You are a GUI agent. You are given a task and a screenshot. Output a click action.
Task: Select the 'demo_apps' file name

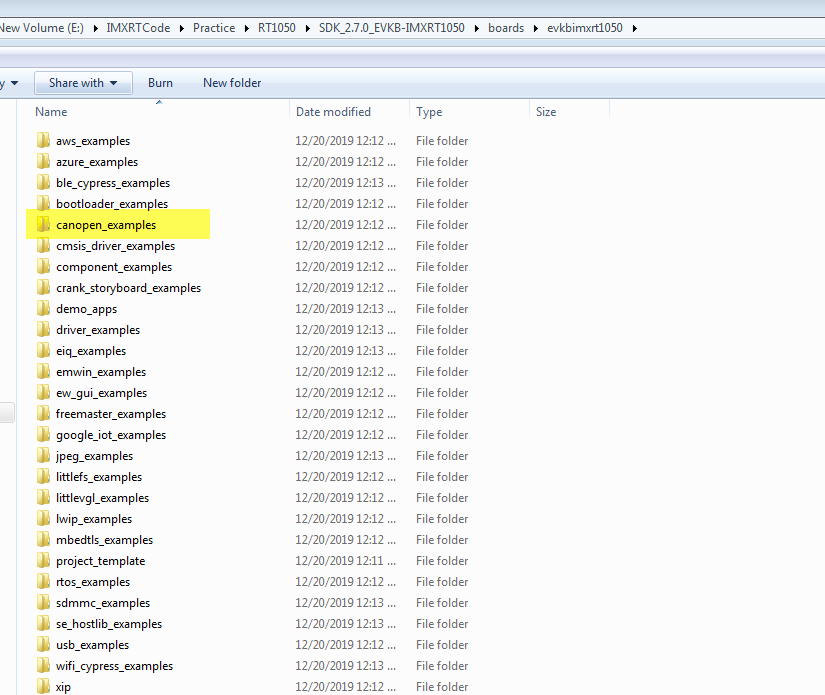[x=87, y=309]
